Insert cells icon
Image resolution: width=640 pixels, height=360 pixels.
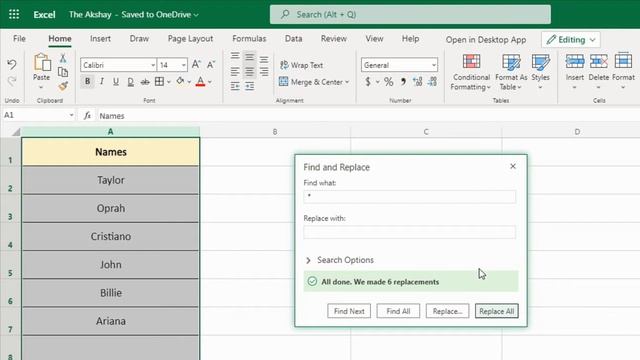click(574, 62)
